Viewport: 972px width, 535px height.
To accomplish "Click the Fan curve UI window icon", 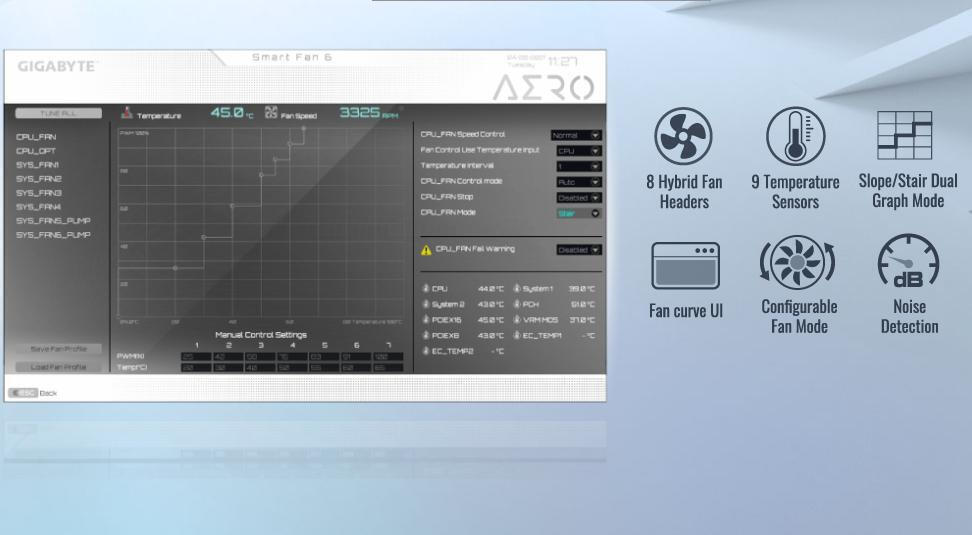I will tap(685, 265).
